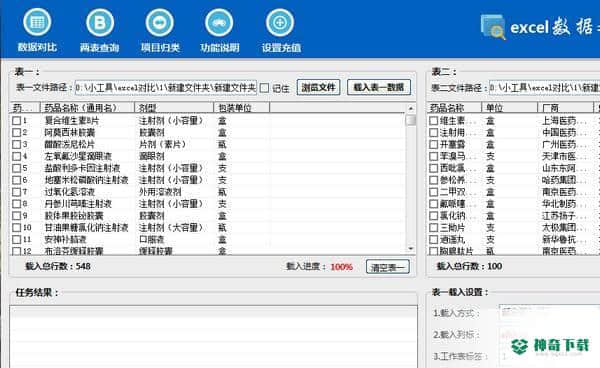Screen dimensions: 600x368
Task: Check row 3 醋酸泼尼松片
Action: [x=16, y=145]
